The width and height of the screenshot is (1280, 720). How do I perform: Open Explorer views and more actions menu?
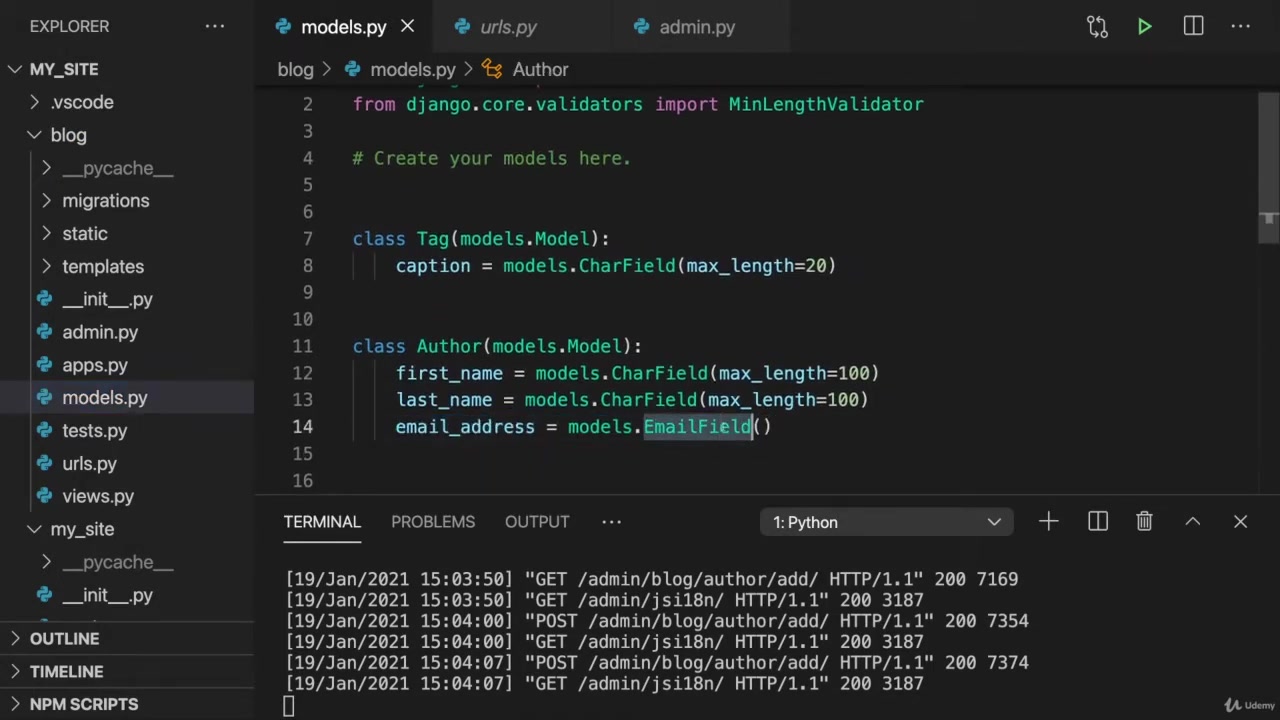(x=215, y=27)
